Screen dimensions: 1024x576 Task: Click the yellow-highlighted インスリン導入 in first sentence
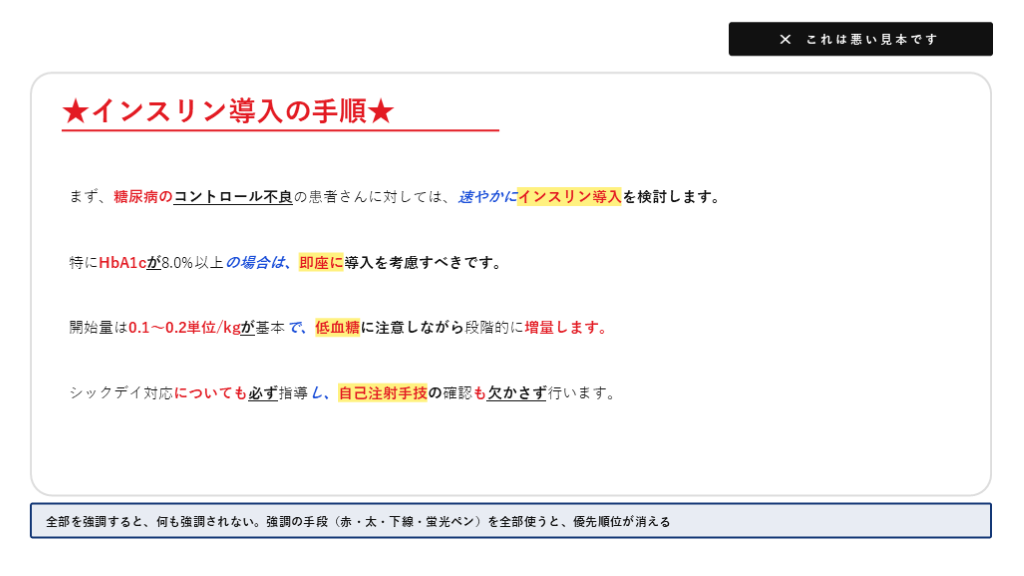point(569,197)
